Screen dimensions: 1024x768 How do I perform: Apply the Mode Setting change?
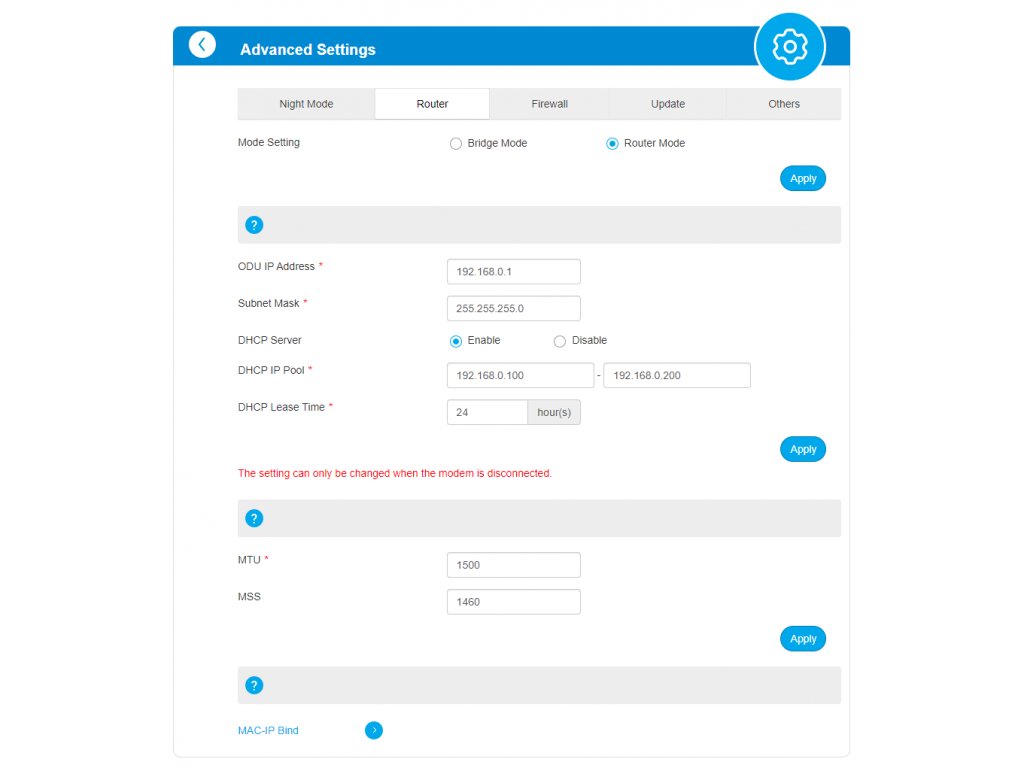coord(803,178)
